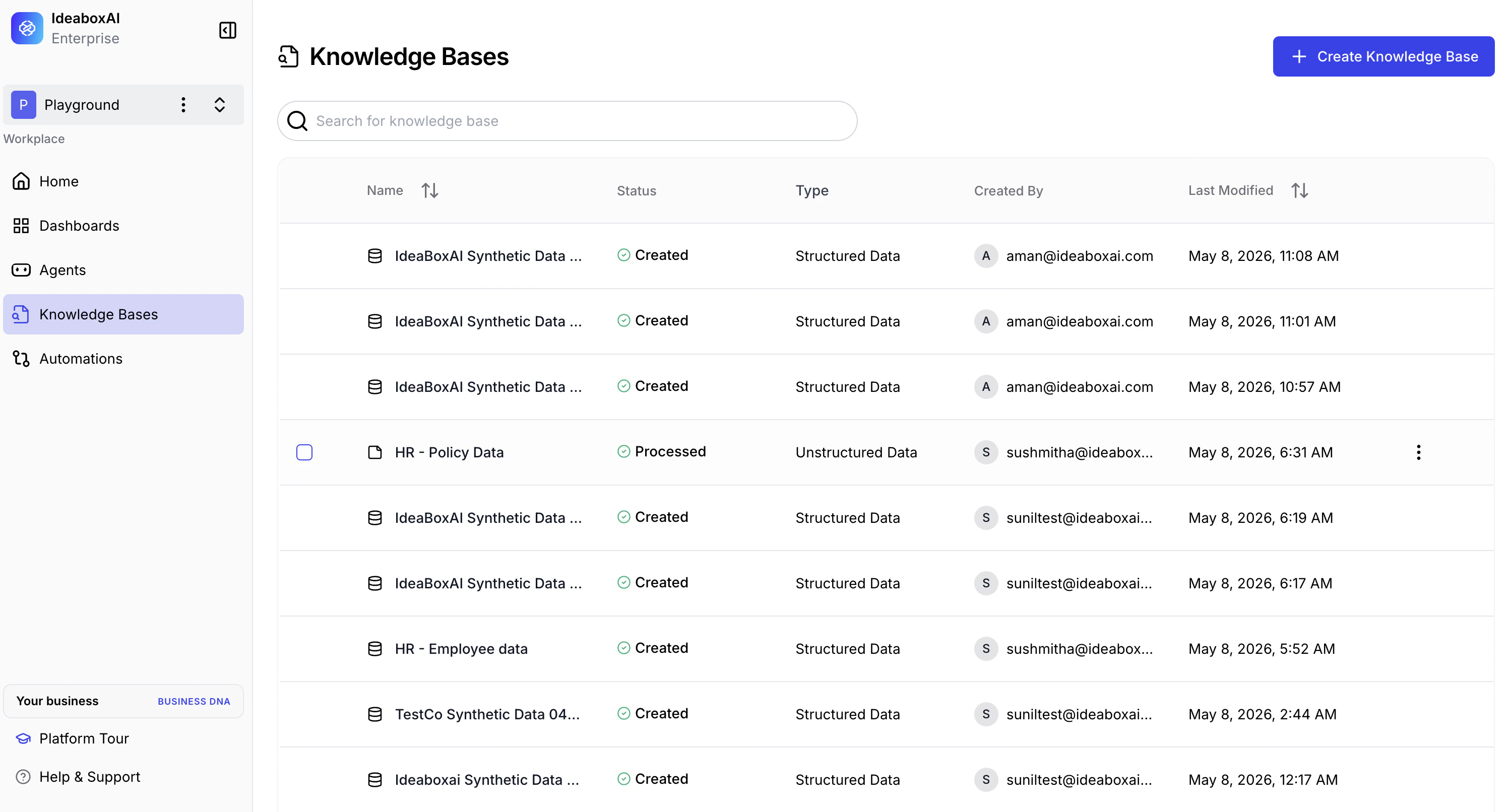The image size is (1510, 812).
Task: Click the Agents robot icon
Action: [21, 270]
